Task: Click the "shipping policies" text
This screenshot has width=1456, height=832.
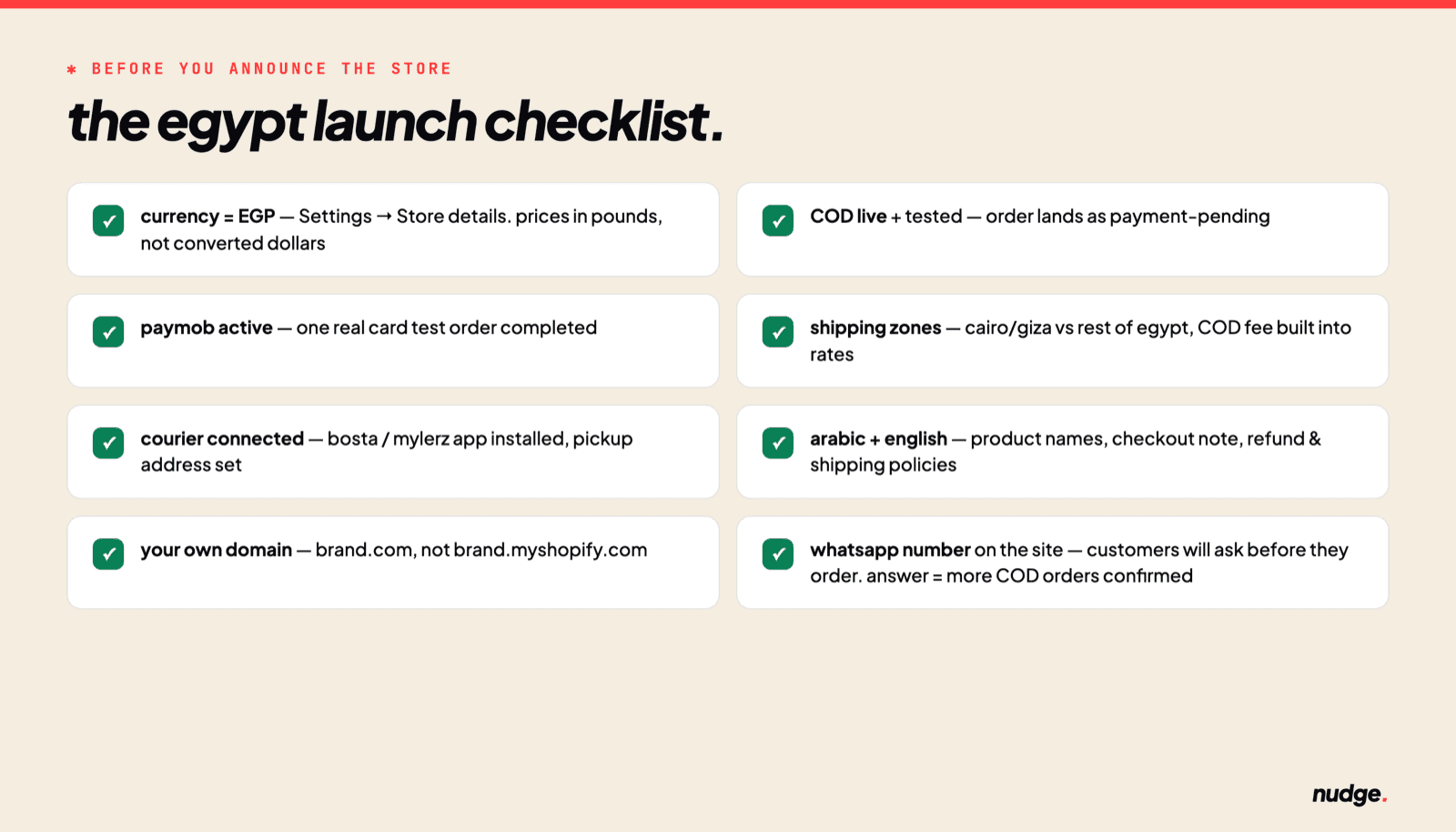Action: 884,465
